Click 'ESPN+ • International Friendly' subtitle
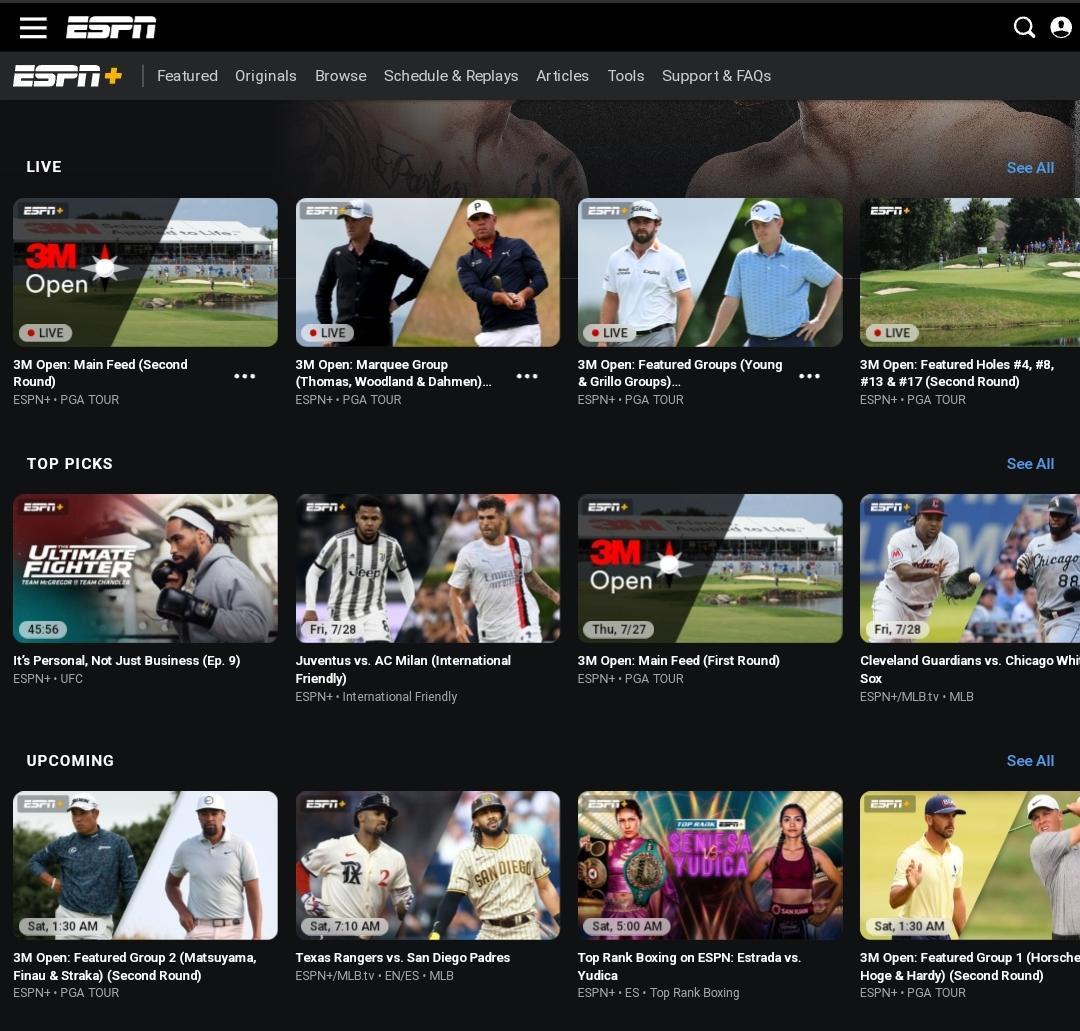The width and height of the screenshot is (1080, 1031). (x=376, y=697)
